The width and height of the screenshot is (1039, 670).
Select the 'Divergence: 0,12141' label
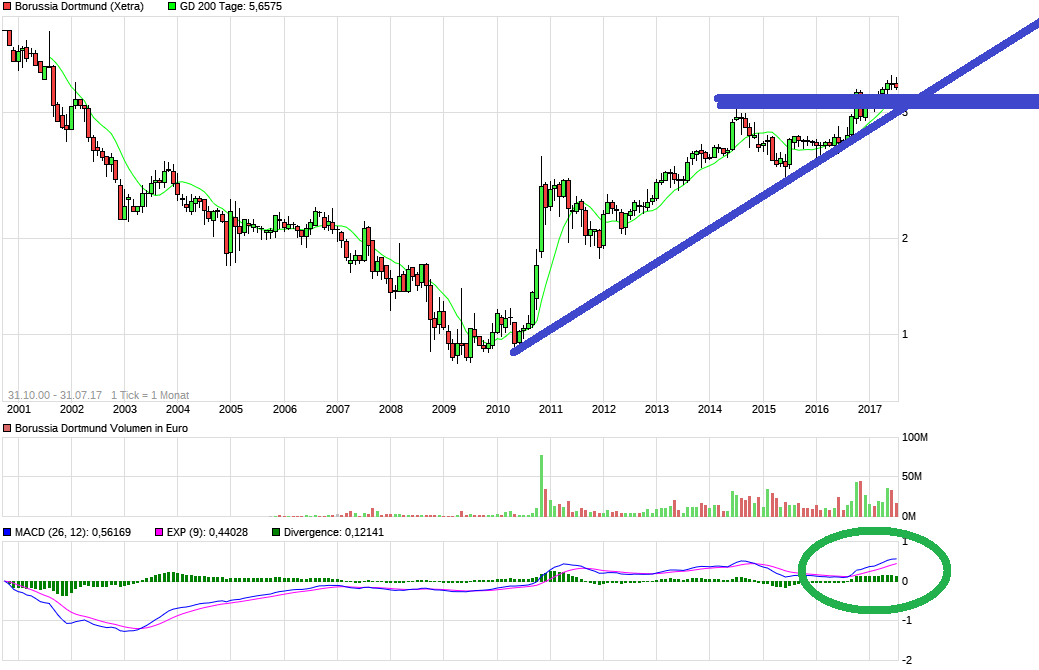(334, 532)
